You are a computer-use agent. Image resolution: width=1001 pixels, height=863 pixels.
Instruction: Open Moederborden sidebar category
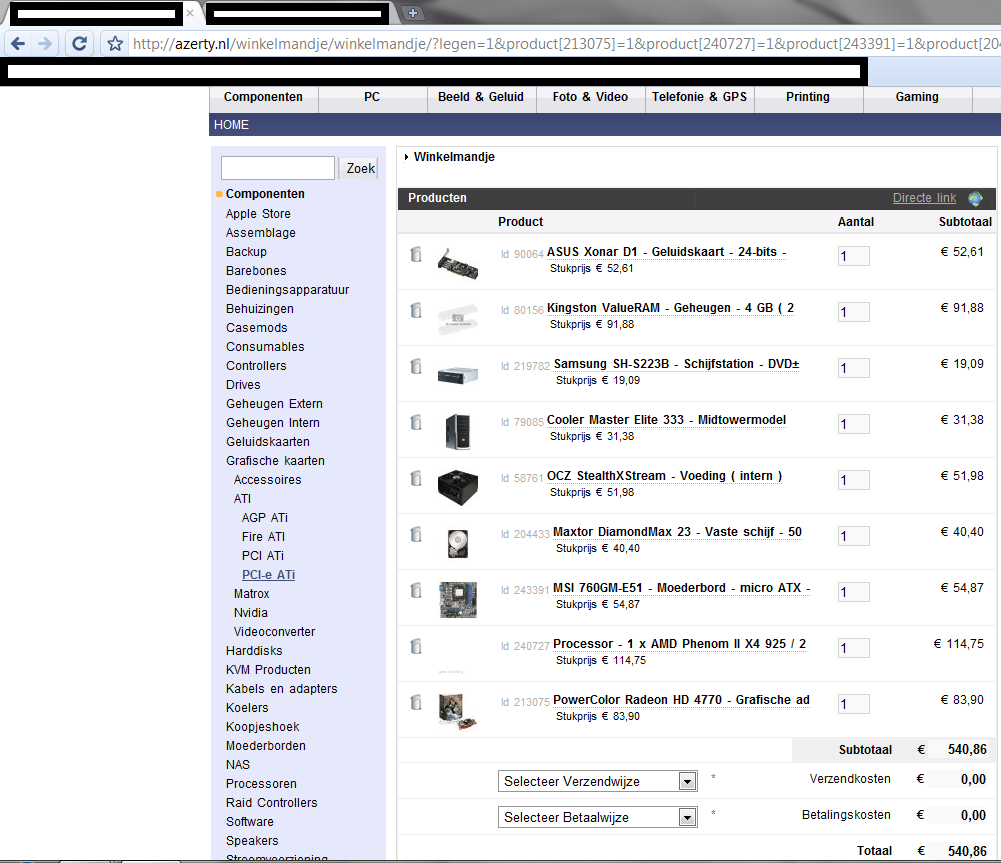[x=266, y=746]
